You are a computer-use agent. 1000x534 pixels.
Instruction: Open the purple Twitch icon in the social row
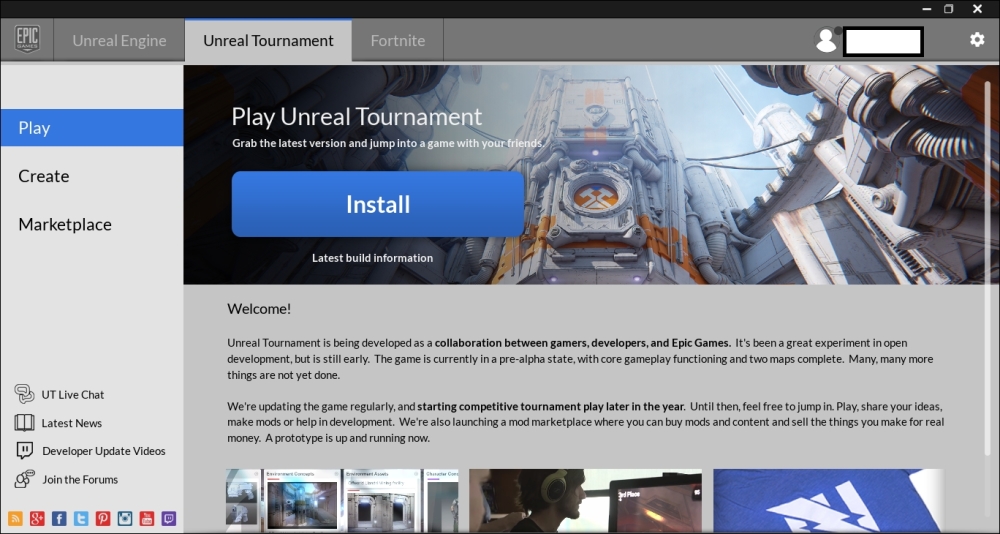[168, 518]
